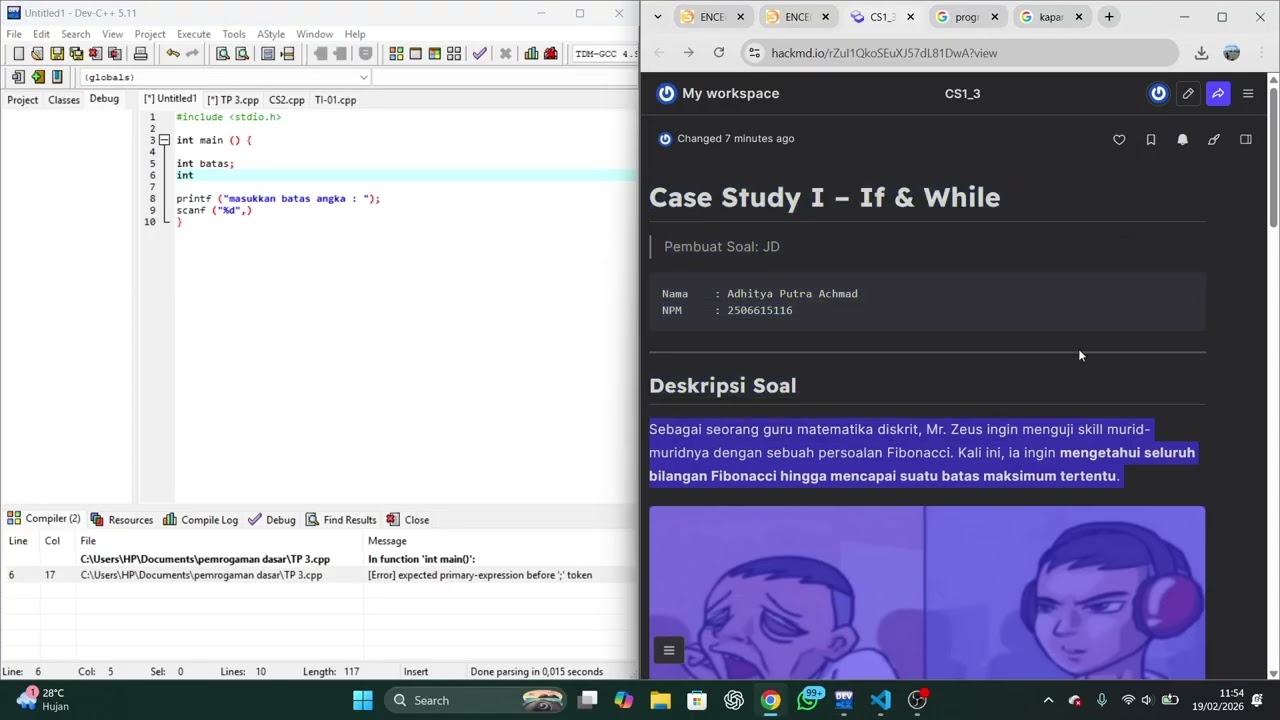This screenshot has width=1280, height=720.
Task: Click the HackMD edit pencil icon
Action: coord(1188,93)
